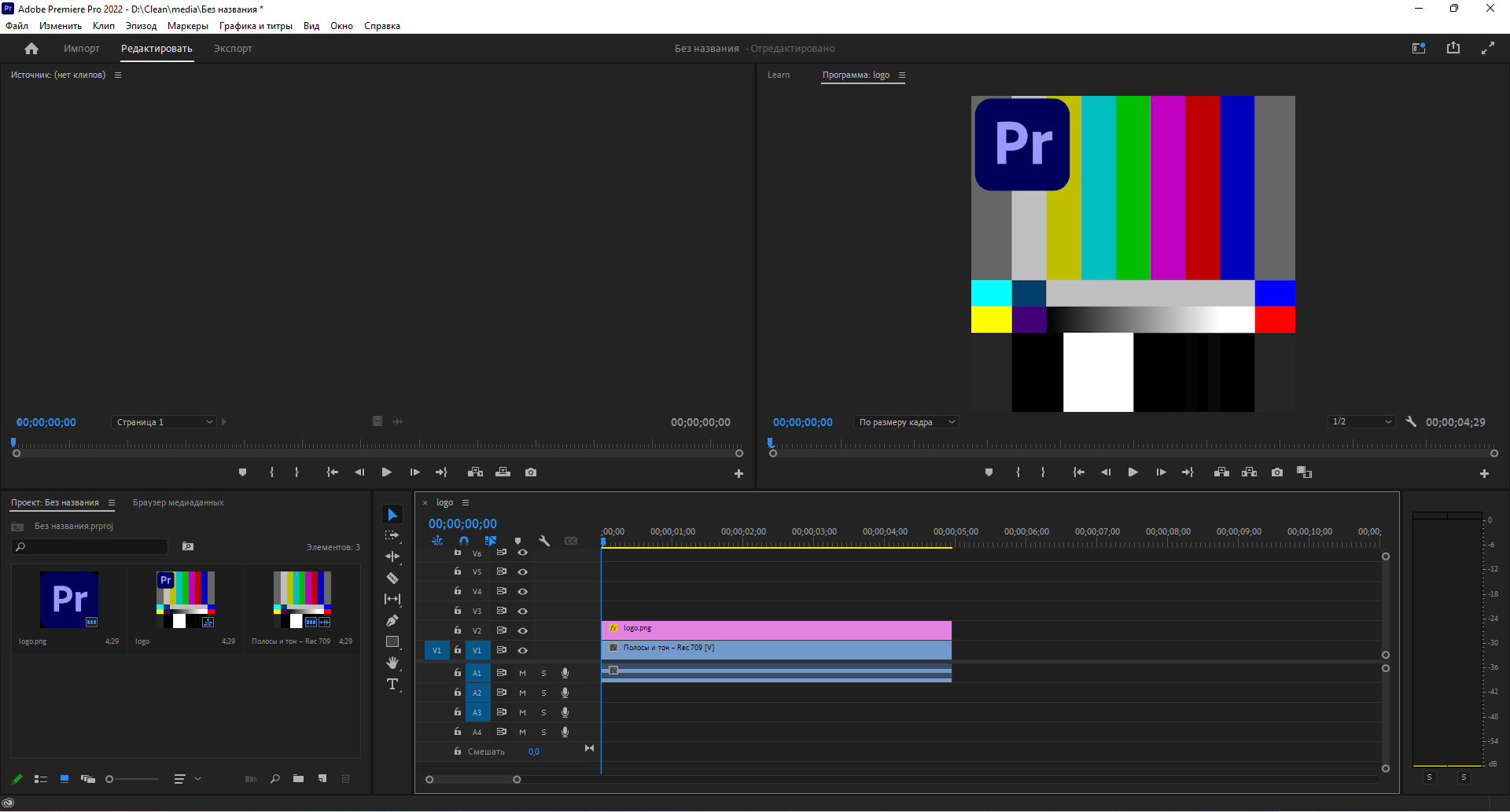The image size is (1510, 812).
Task: Open playback resolution dropdown 1/2
Action: 1361,422
